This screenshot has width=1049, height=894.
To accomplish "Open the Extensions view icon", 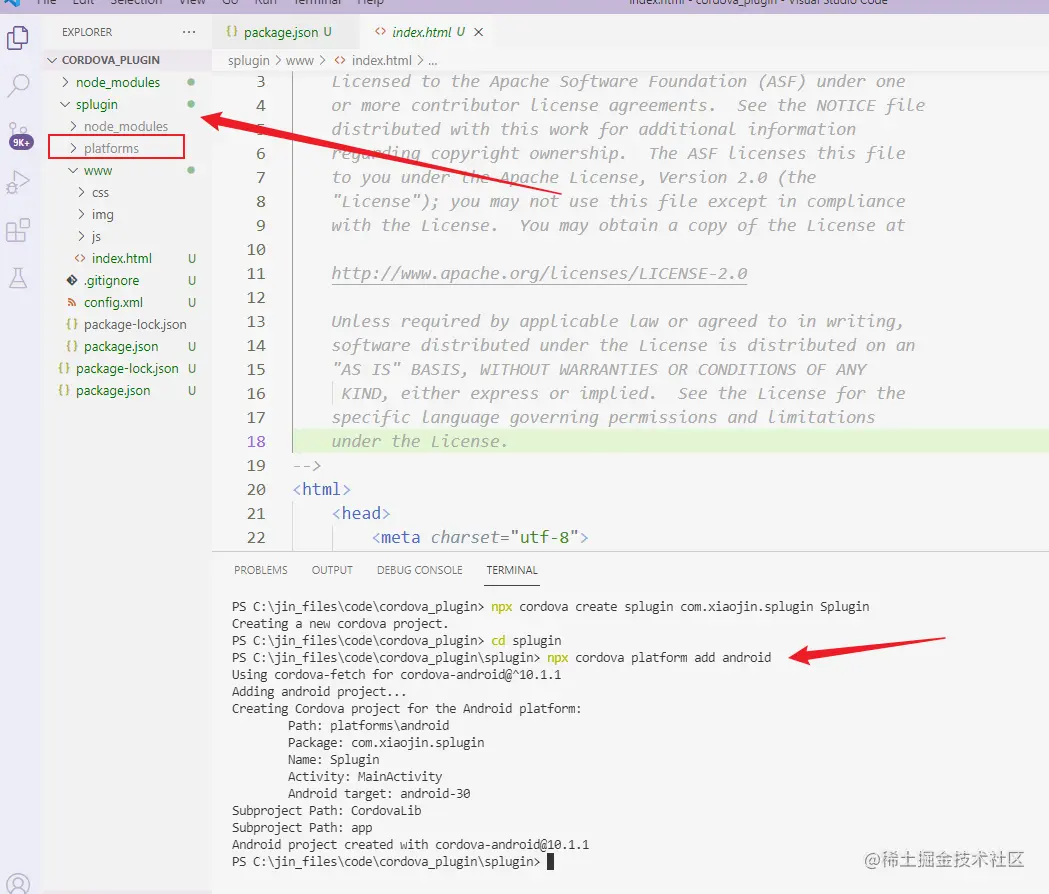I will tap(18, 230).
